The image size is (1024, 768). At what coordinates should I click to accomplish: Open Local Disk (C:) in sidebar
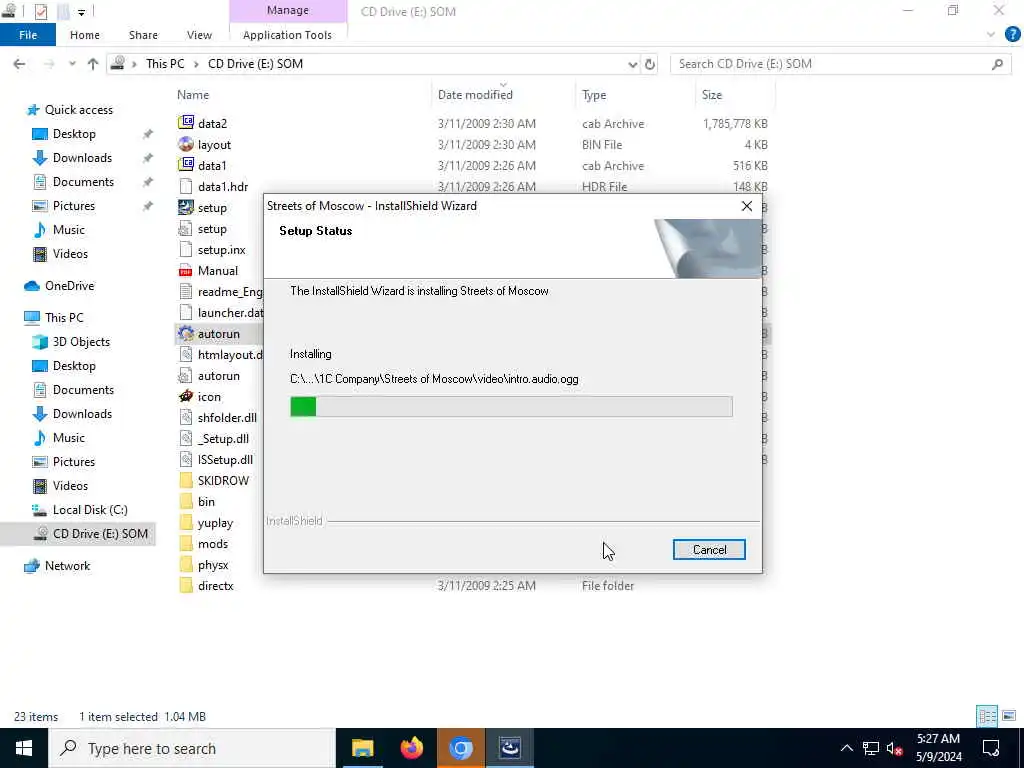(x=90, y=510)
